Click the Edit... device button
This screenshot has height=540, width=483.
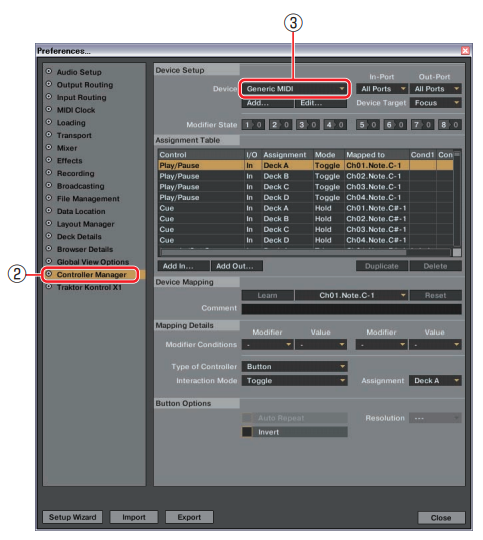321,103
